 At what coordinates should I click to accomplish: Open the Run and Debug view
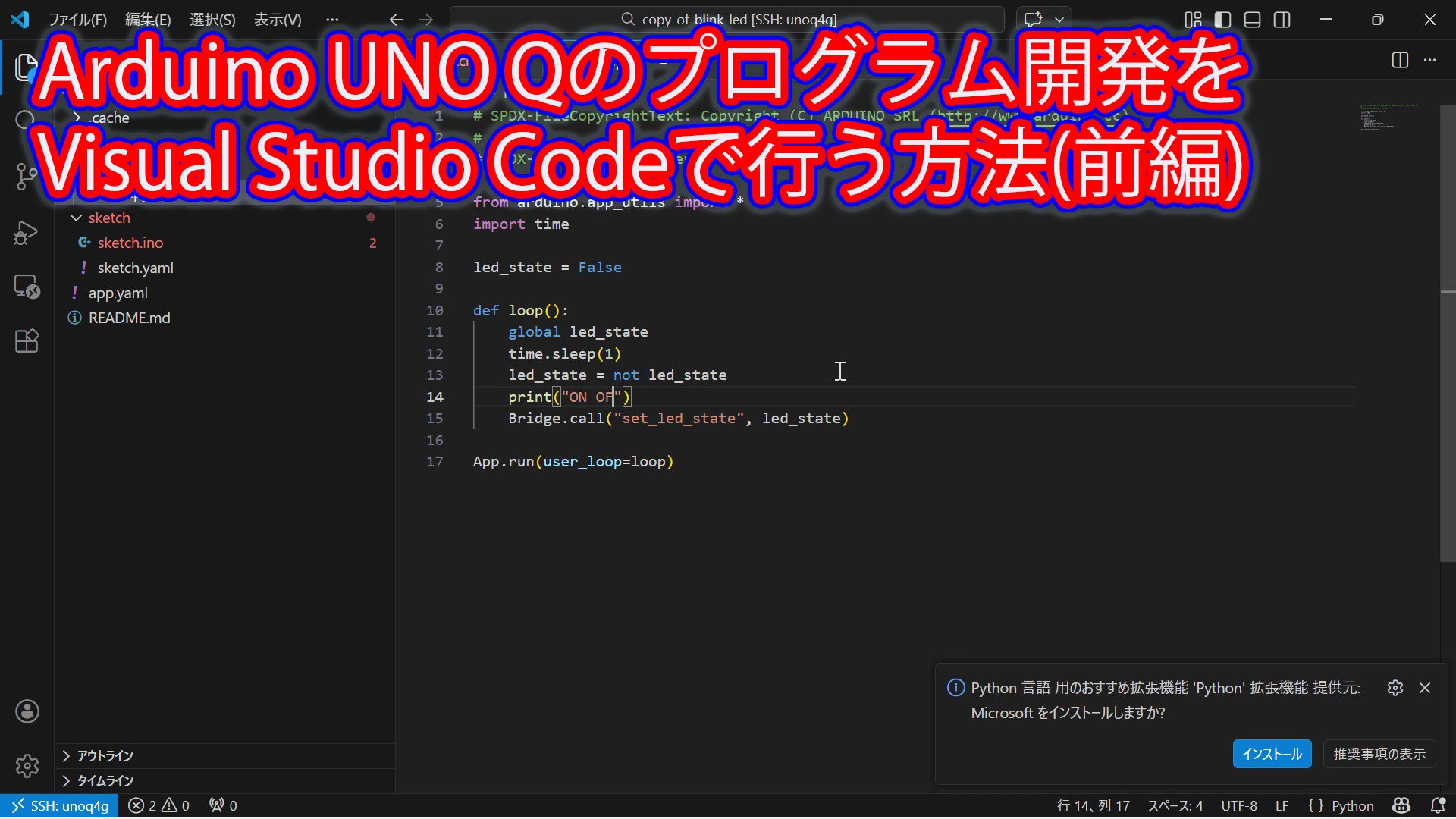[27, 232]
